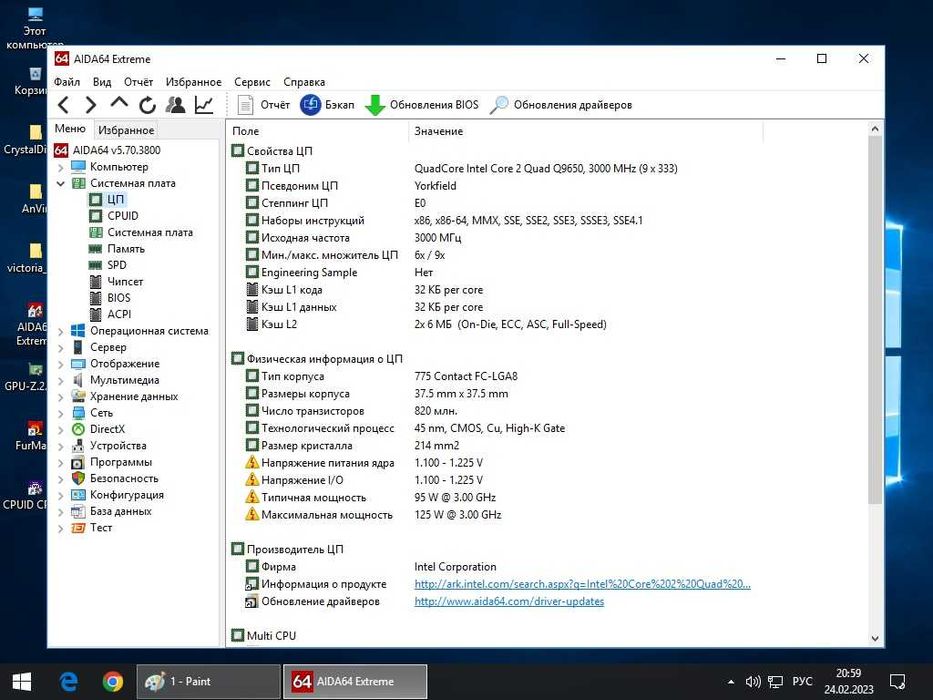Screen dimensions: 933x700
Task: Click the graph chart toolbar icon
Action: tap(204, 105)
